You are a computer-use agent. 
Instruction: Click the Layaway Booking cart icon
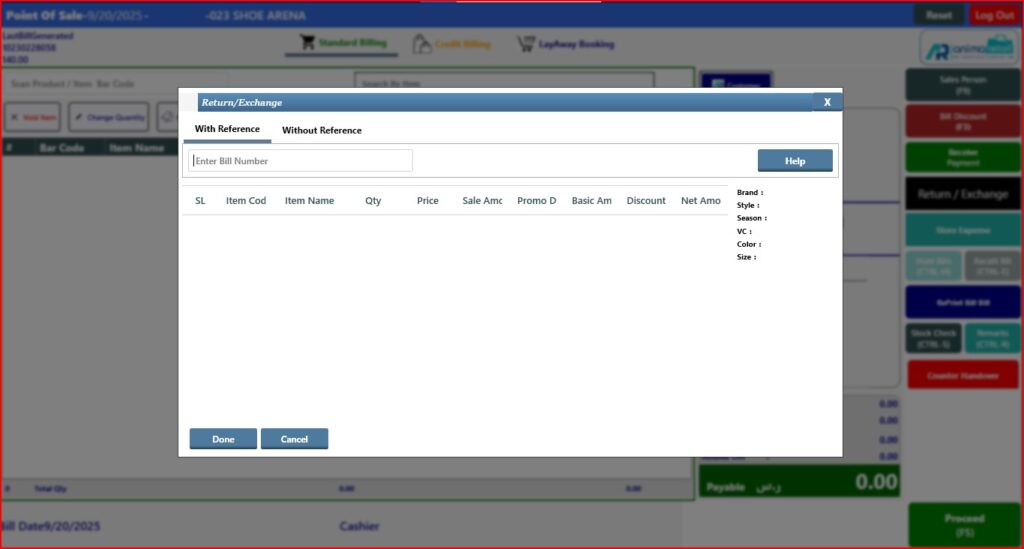pyautogui.click(x=525, y=44)
